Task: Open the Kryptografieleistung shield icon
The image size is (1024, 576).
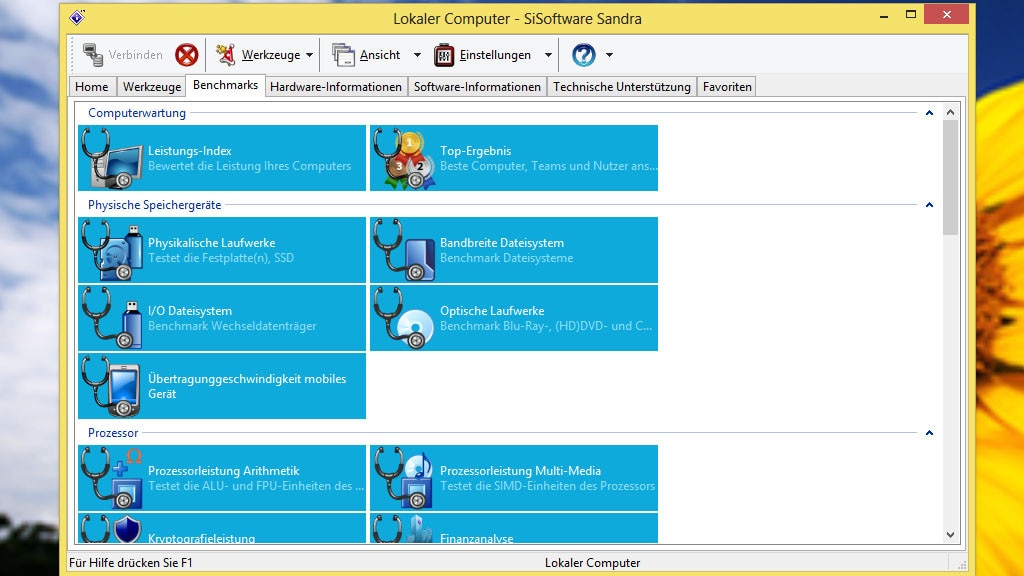Action: click(112, 528)
